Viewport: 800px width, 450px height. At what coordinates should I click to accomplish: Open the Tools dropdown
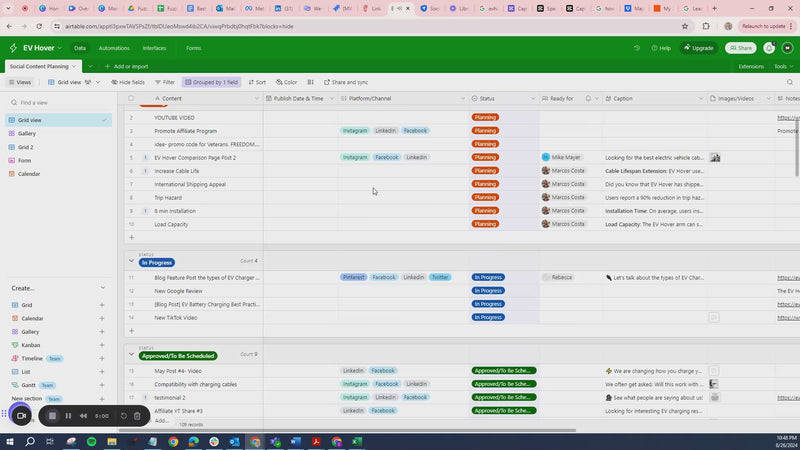click(783, 66)
